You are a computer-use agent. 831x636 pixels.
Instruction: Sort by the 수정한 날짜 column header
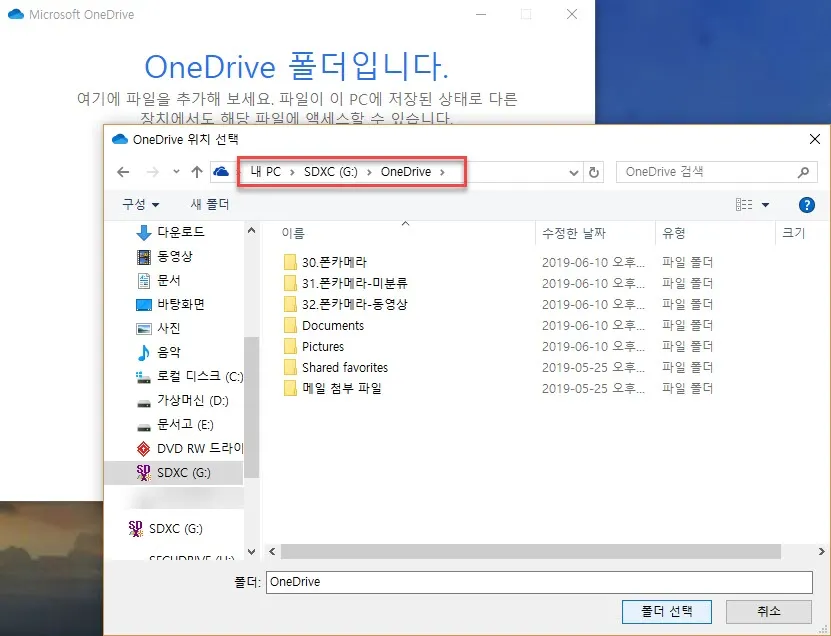pos(574,233)
